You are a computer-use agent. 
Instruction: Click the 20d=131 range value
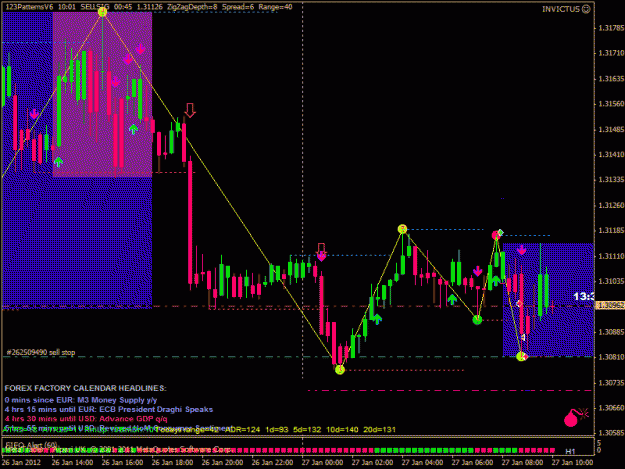pos(379,430)
